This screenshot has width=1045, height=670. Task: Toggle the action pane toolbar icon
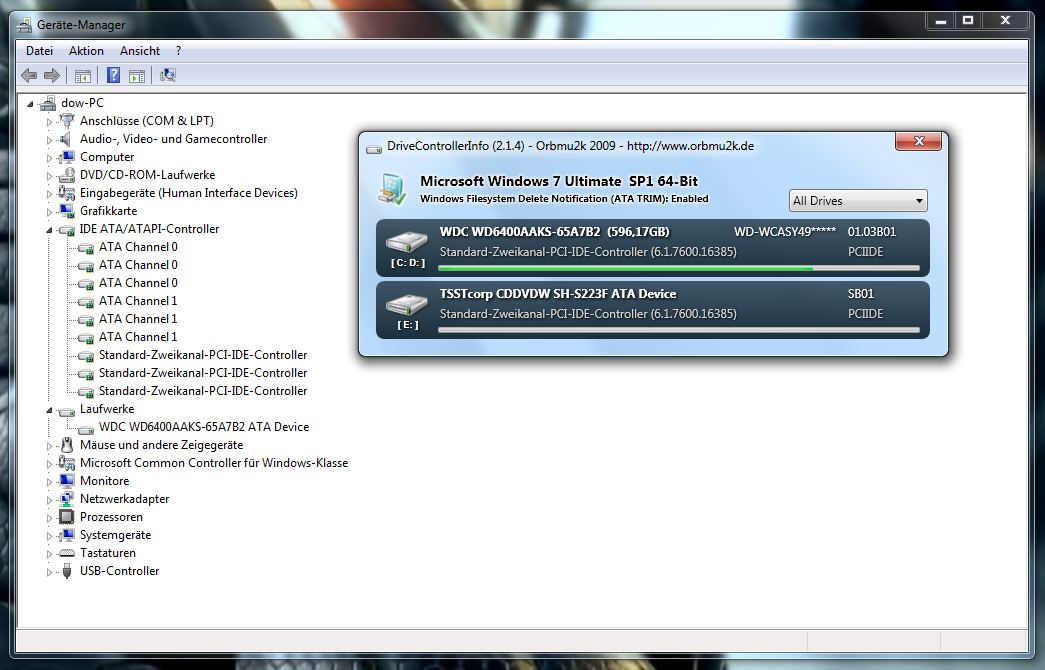137,76
